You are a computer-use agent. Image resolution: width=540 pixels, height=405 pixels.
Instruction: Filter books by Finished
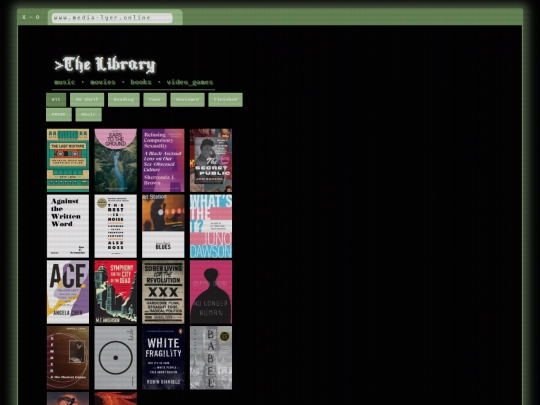point(225,100)
